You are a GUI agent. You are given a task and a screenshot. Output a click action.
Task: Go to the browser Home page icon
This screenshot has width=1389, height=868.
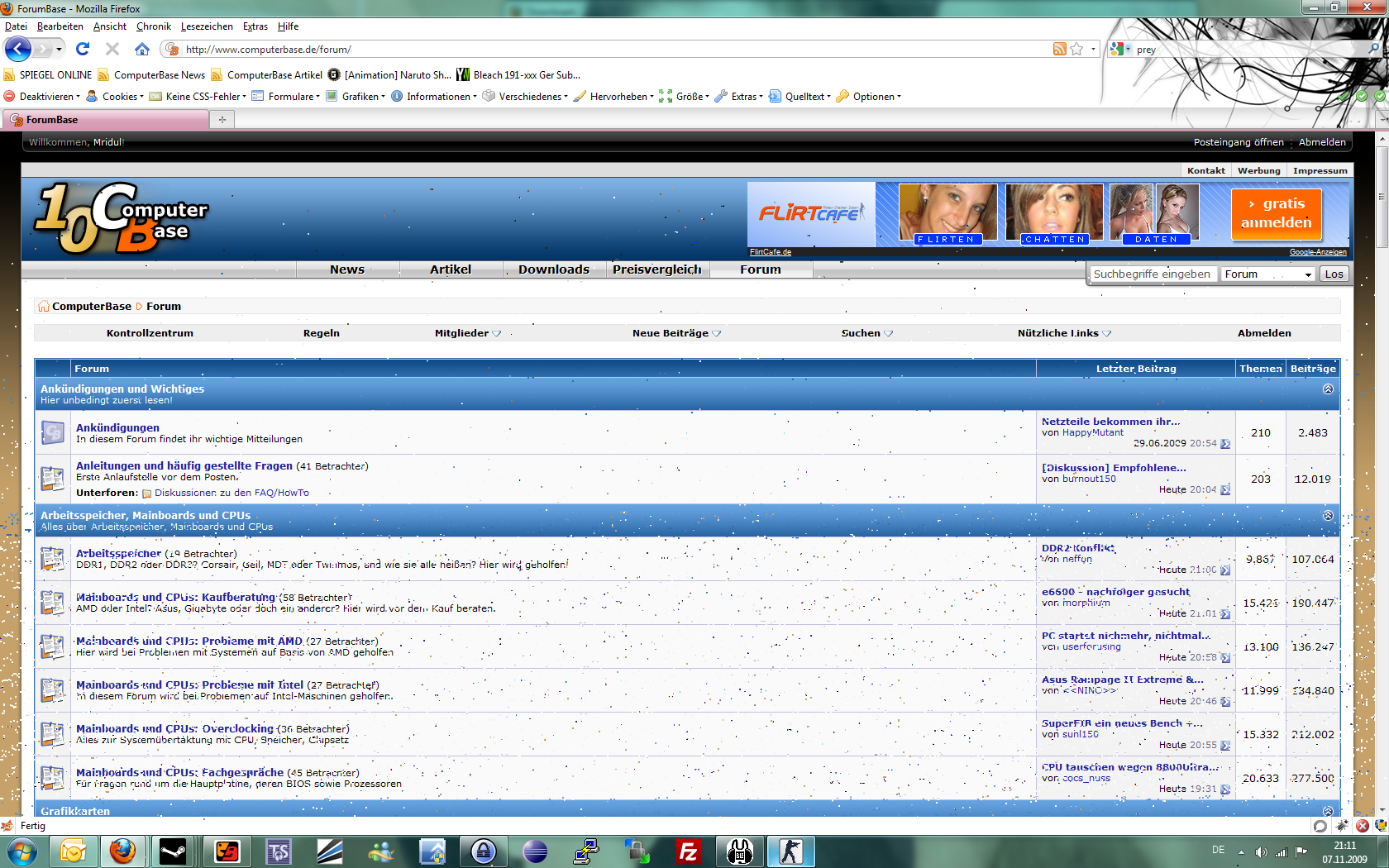[142, 49]
